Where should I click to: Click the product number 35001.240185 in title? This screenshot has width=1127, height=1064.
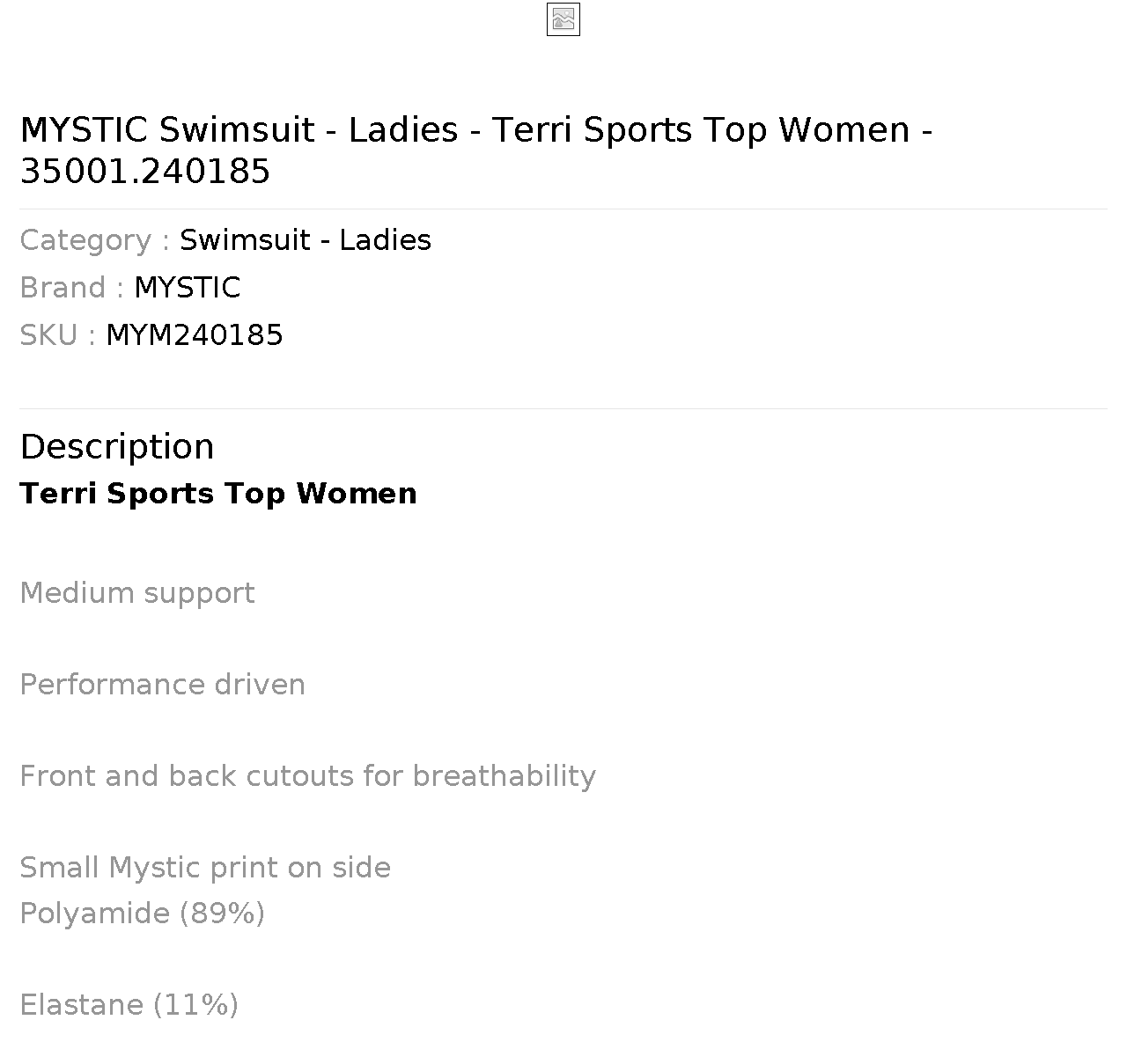[145, 171]
